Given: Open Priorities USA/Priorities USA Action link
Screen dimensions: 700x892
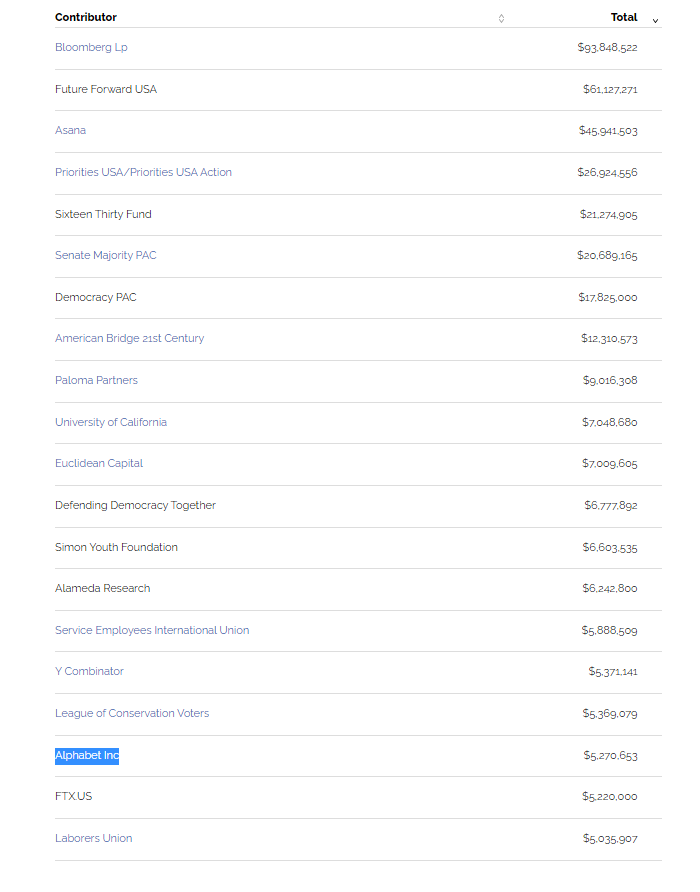Looking at the screenshot, I should pos(143,172).
